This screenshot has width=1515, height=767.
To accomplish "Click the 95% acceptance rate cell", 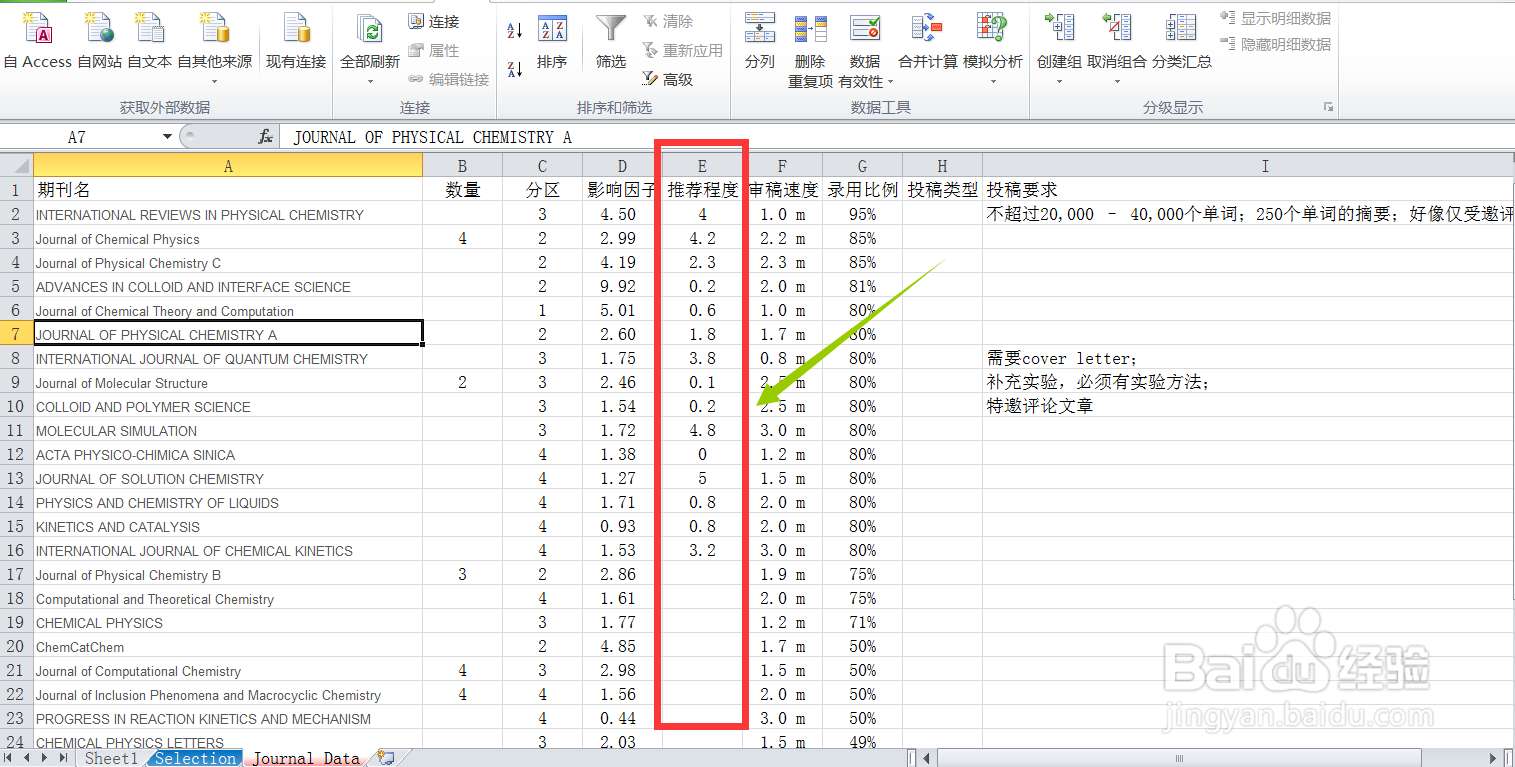I will pos(862,214).
